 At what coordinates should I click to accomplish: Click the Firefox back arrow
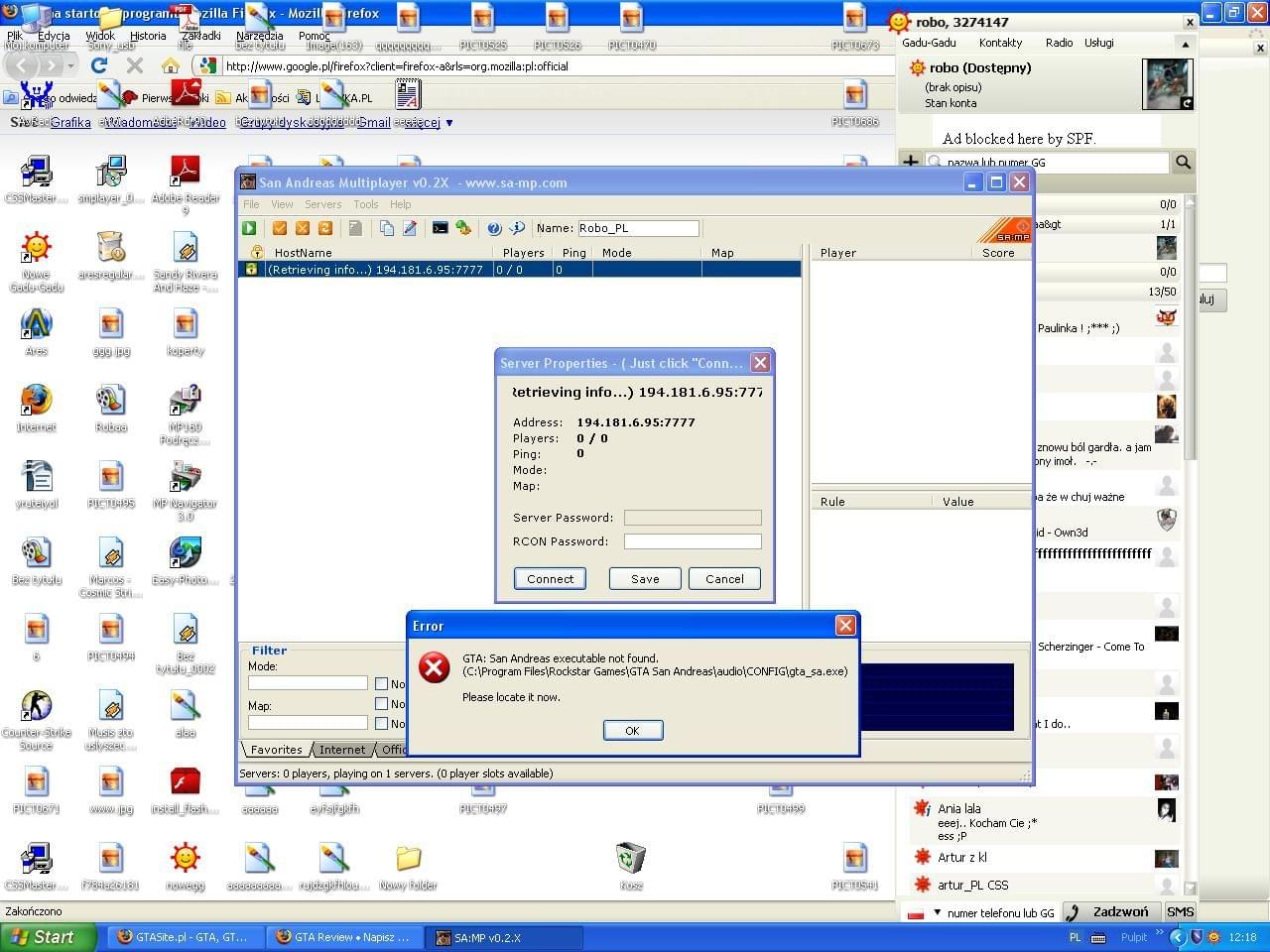pos(22,65)
